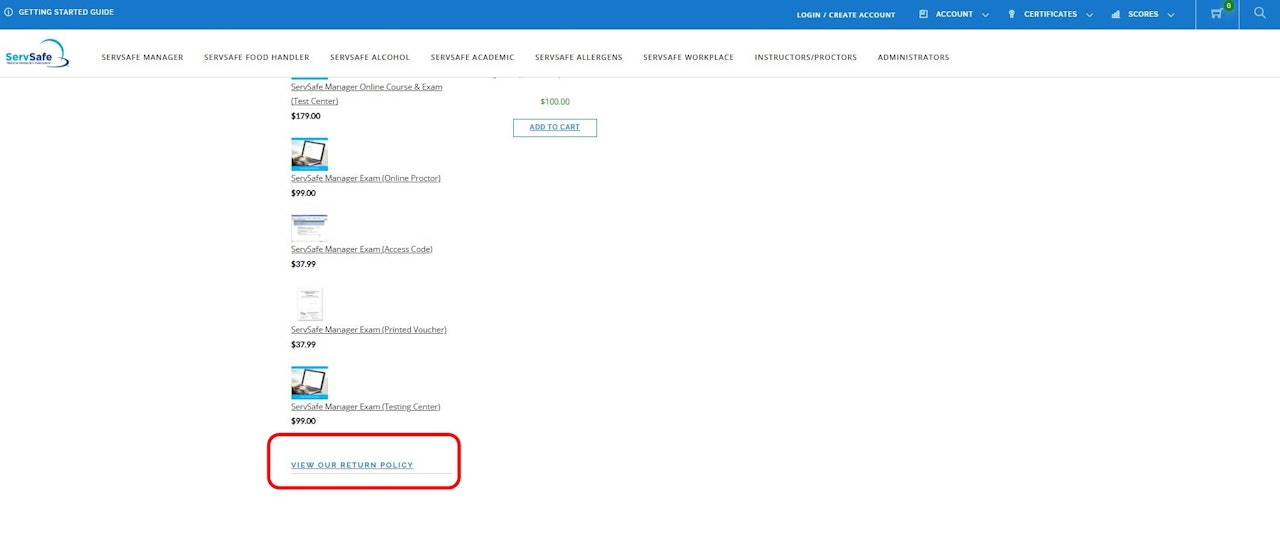Click the Account profile icon

(924, 14)
